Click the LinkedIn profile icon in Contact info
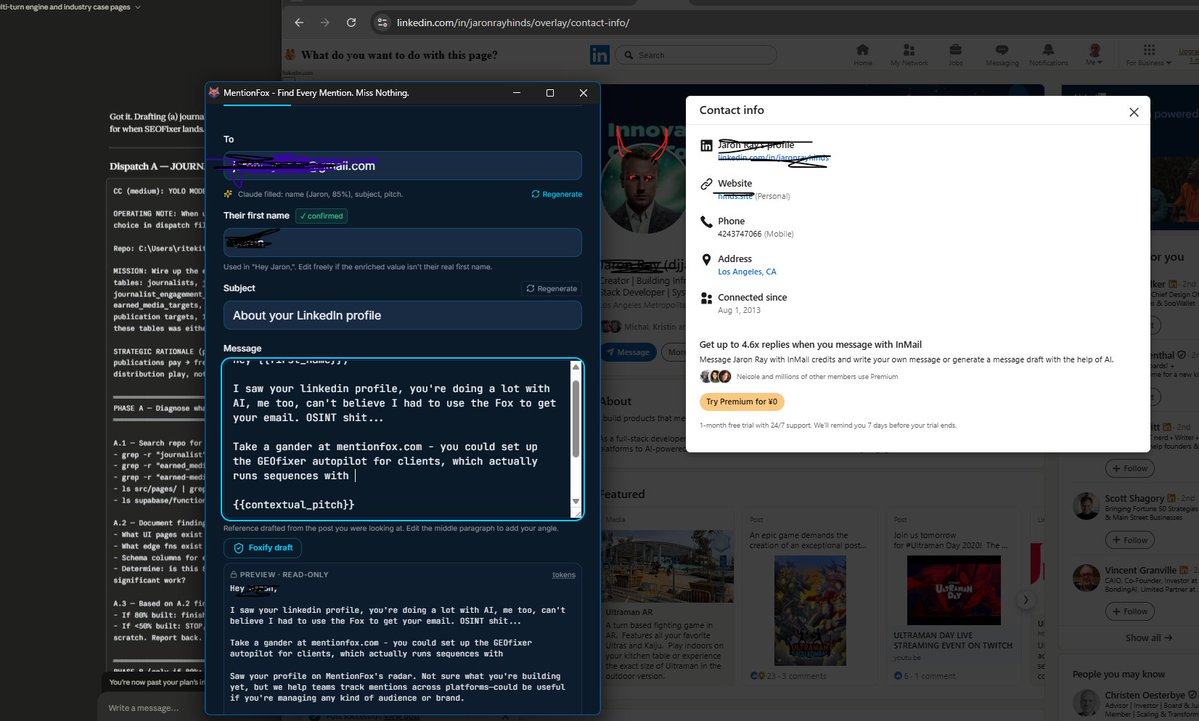Viewport: 1199px width, 721px height. pyautogui.click(x=707, y=145)
